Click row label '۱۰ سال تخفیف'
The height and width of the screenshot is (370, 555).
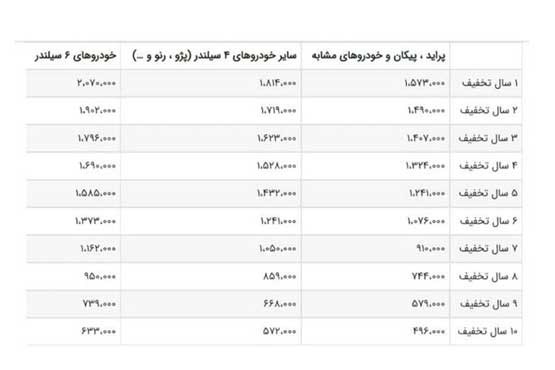coord(487,331)
